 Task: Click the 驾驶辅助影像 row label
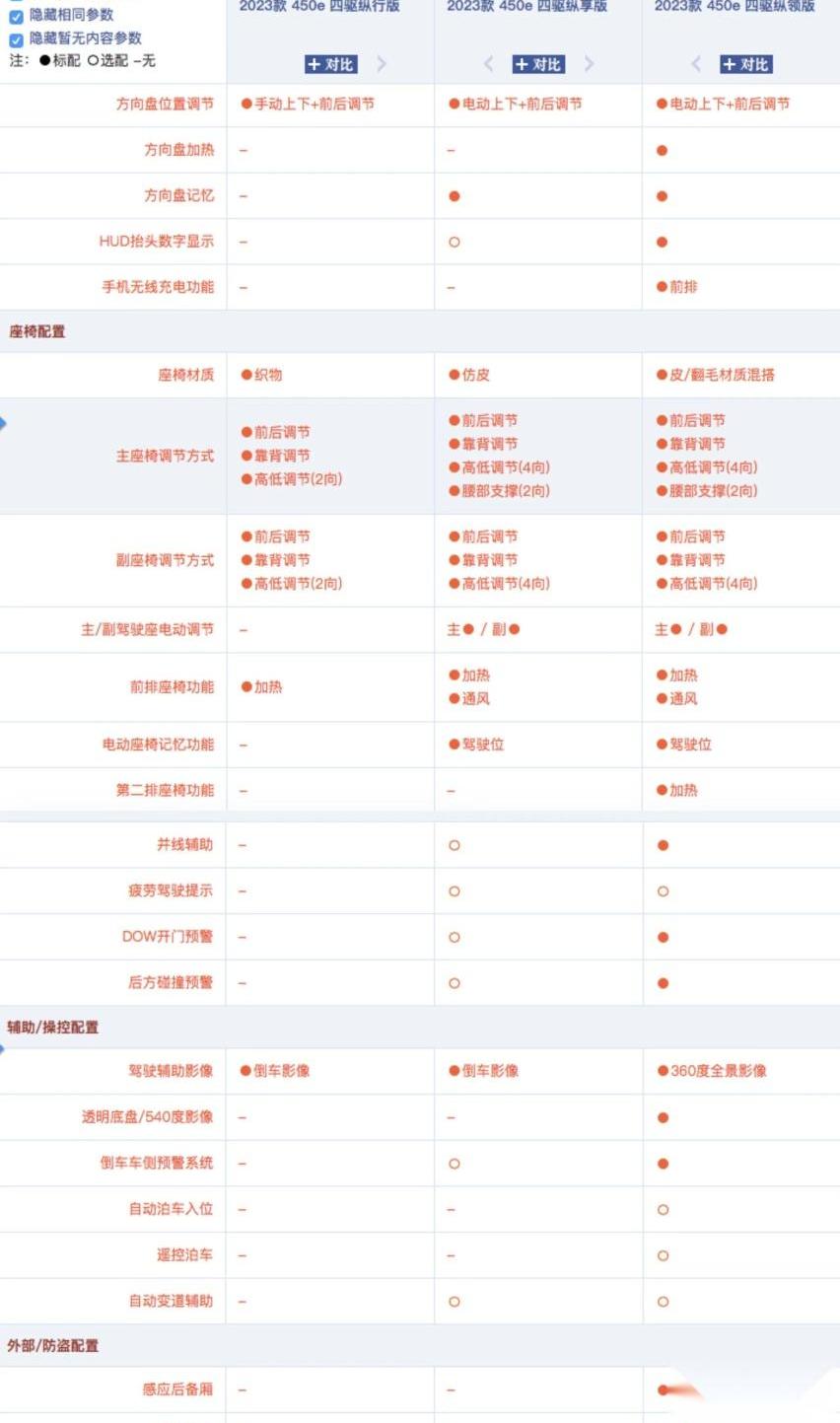click(171, 1071)
